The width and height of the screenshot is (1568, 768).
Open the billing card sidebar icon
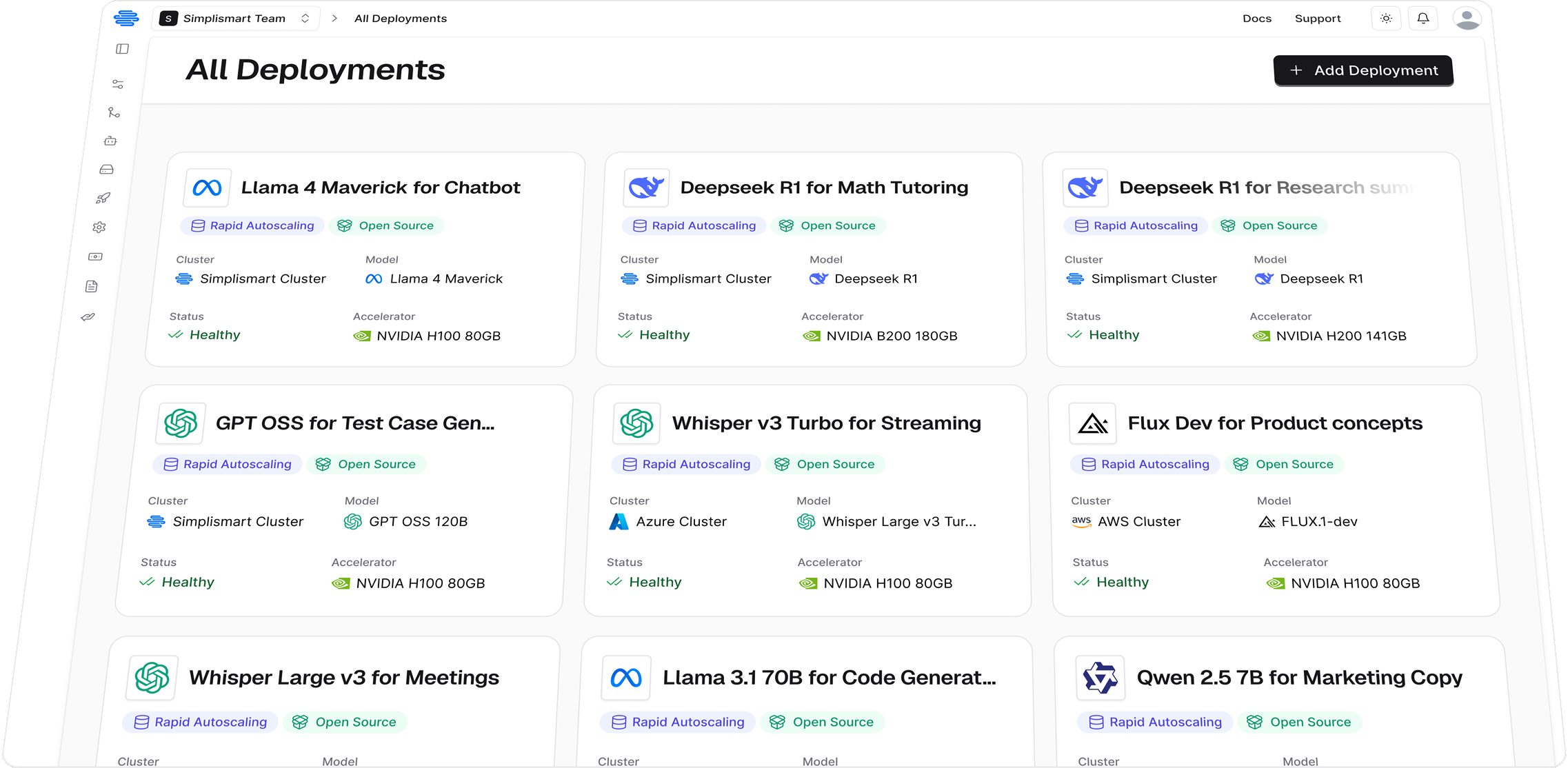coord(95,256)
